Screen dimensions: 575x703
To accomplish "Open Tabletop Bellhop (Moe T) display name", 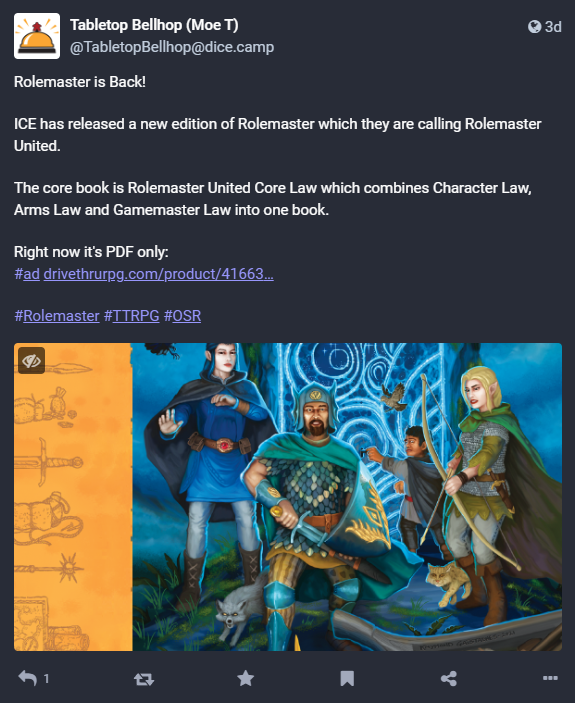I will click(154, 25).
